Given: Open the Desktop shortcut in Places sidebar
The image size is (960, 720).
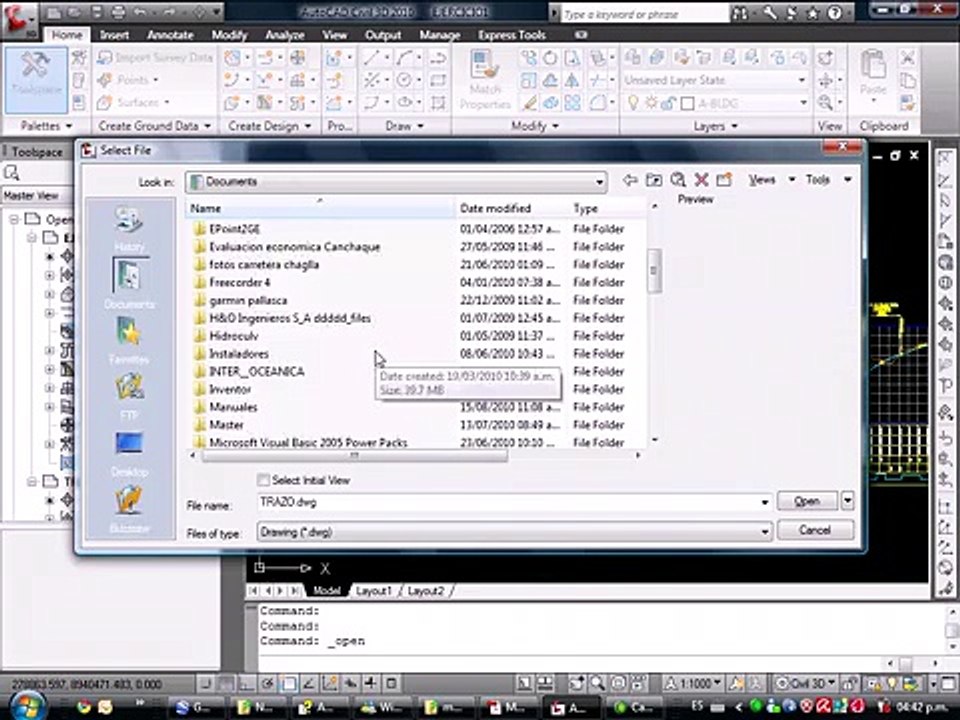Looking at the screenshot, I should coord(129,452).
